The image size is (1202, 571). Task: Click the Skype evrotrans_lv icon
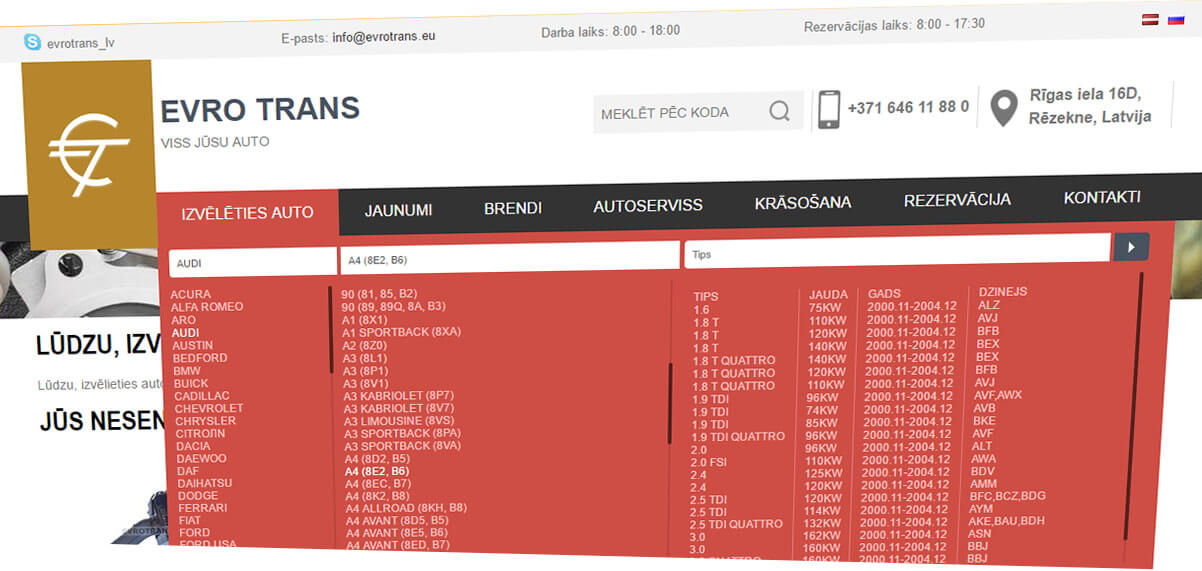[33, 42]
